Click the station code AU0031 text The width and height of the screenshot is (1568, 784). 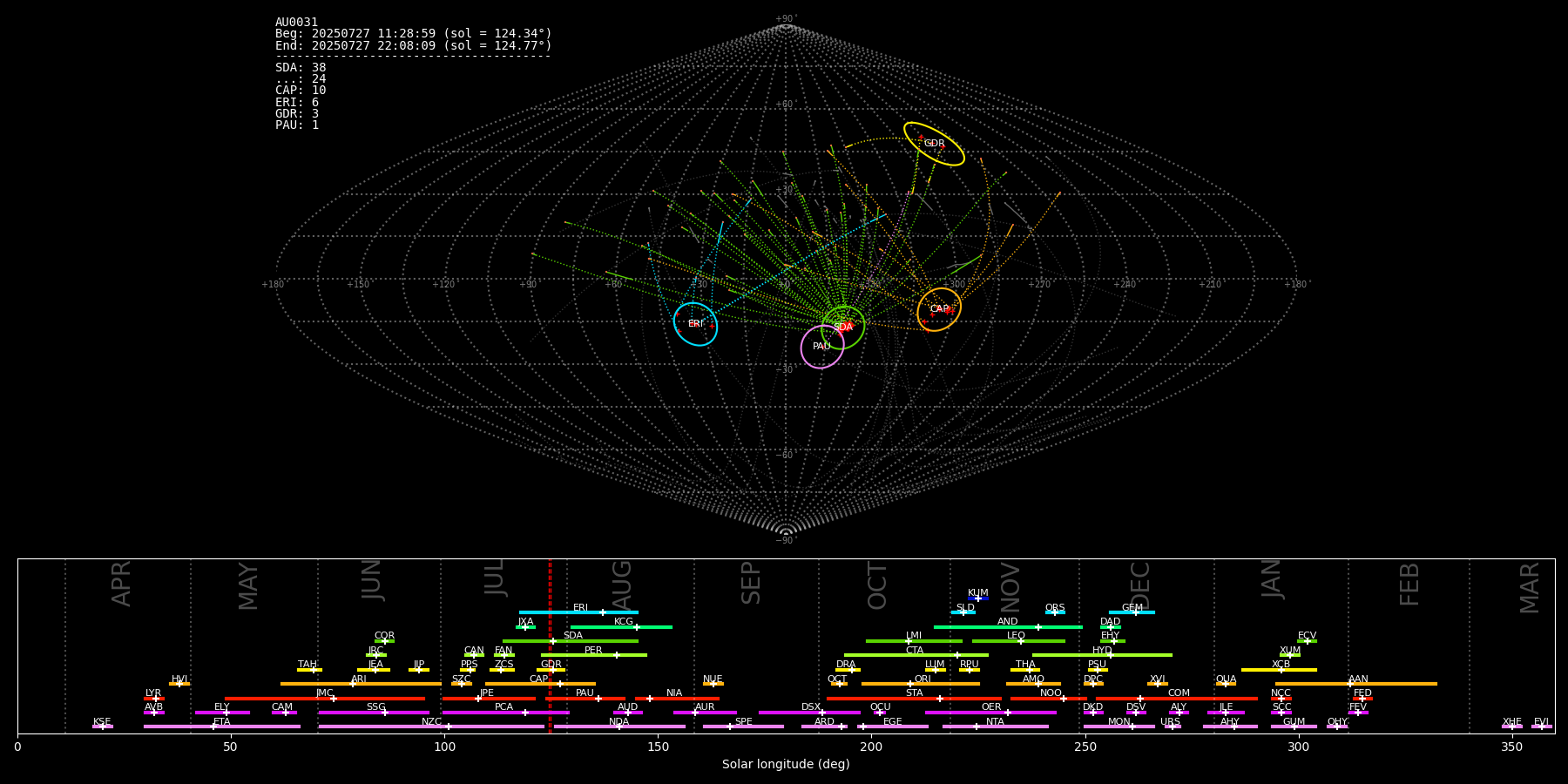click(x=297, y=23)
